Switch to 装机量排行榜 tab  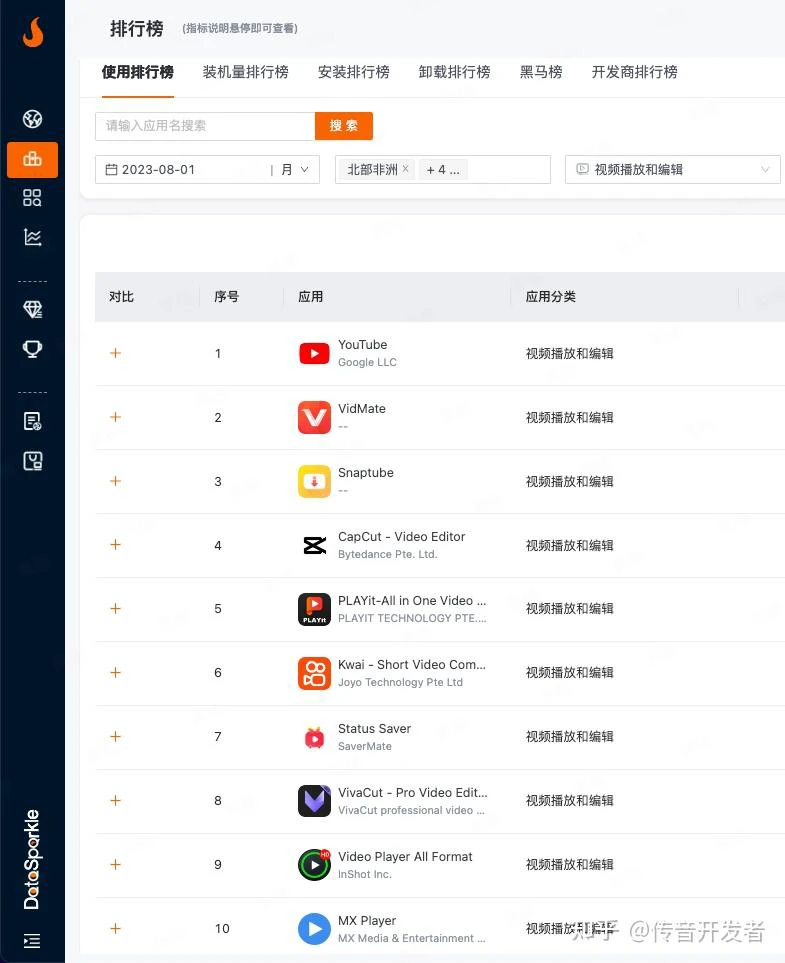(246, 72)
